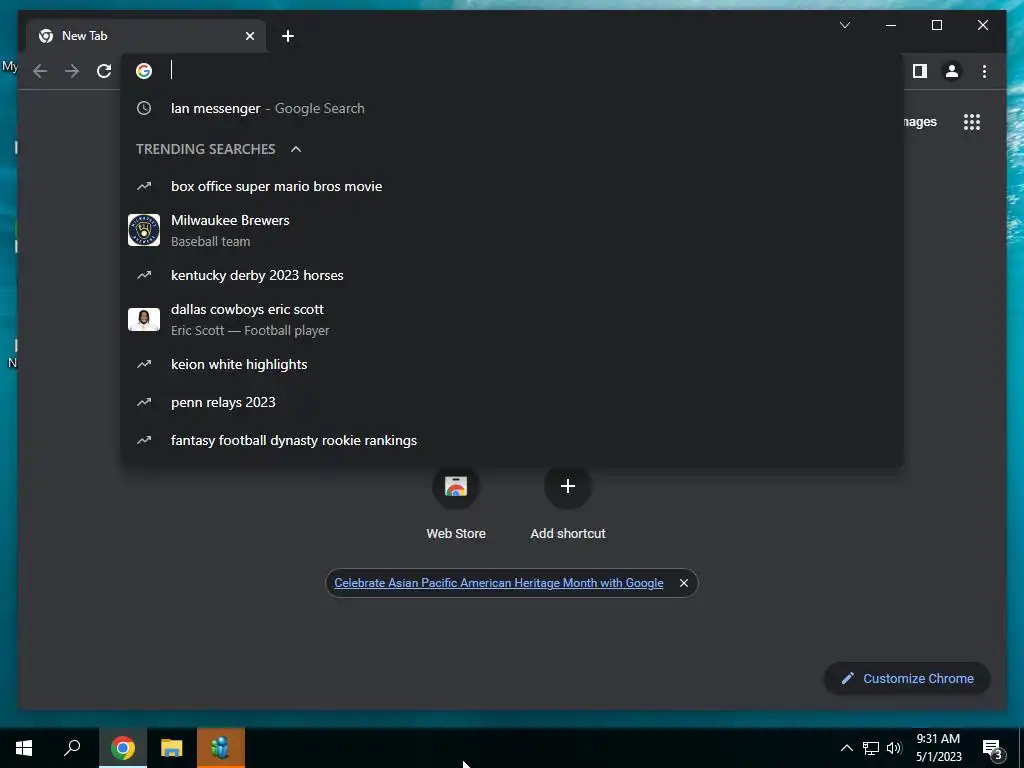Open the Web Store shortcut
Viewport: 1024px width, 768px height.
click(x=456, y=505)
